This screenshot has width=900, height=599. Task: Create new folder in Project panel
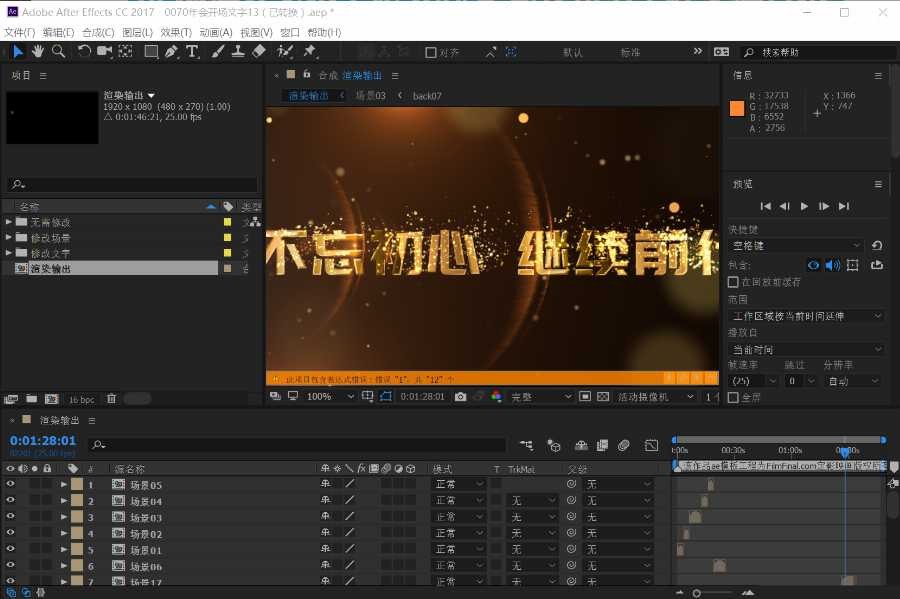tap(32, 398)
